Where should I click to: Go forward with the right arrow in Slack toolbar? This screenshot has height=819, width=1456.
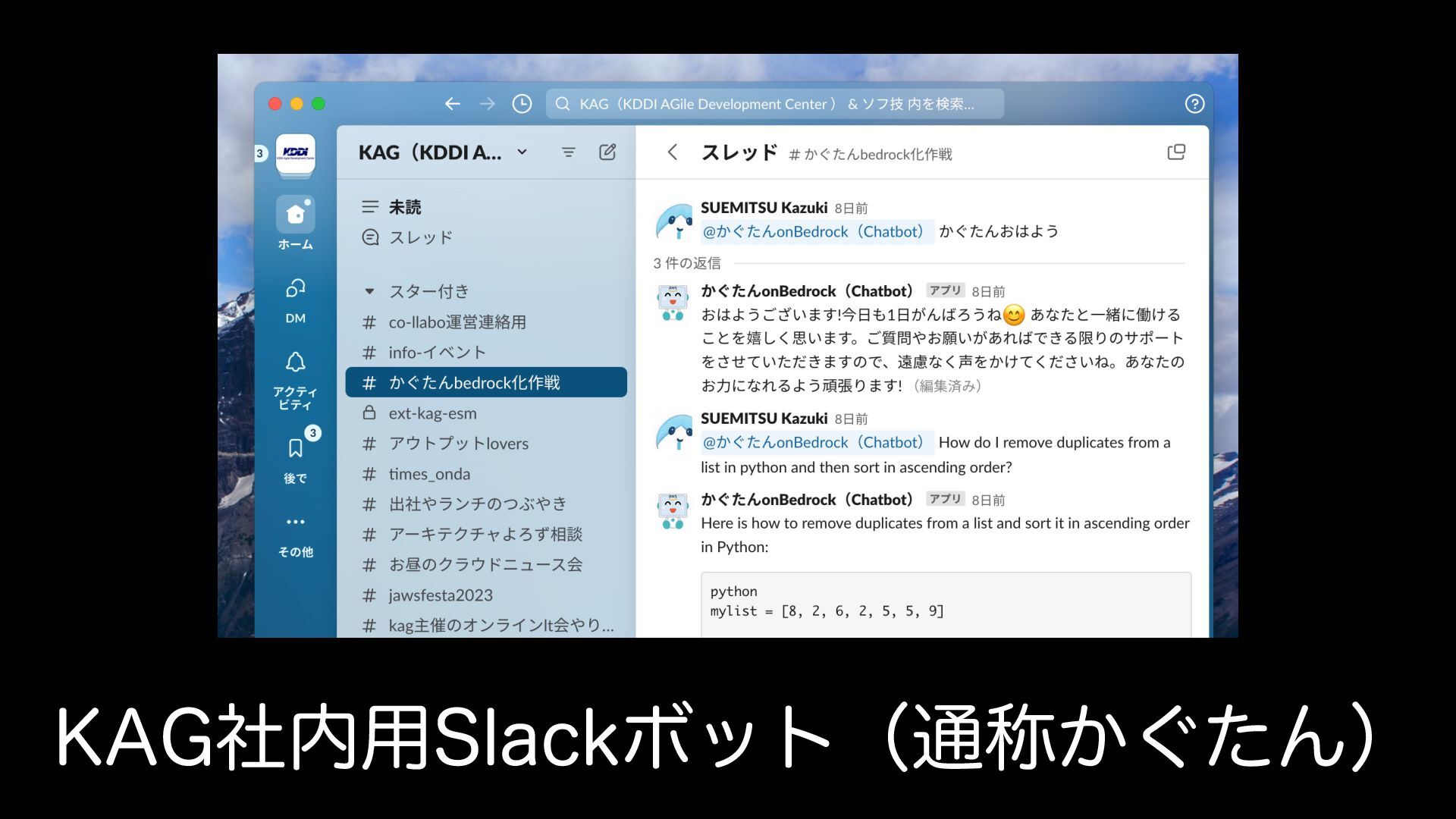487,104
